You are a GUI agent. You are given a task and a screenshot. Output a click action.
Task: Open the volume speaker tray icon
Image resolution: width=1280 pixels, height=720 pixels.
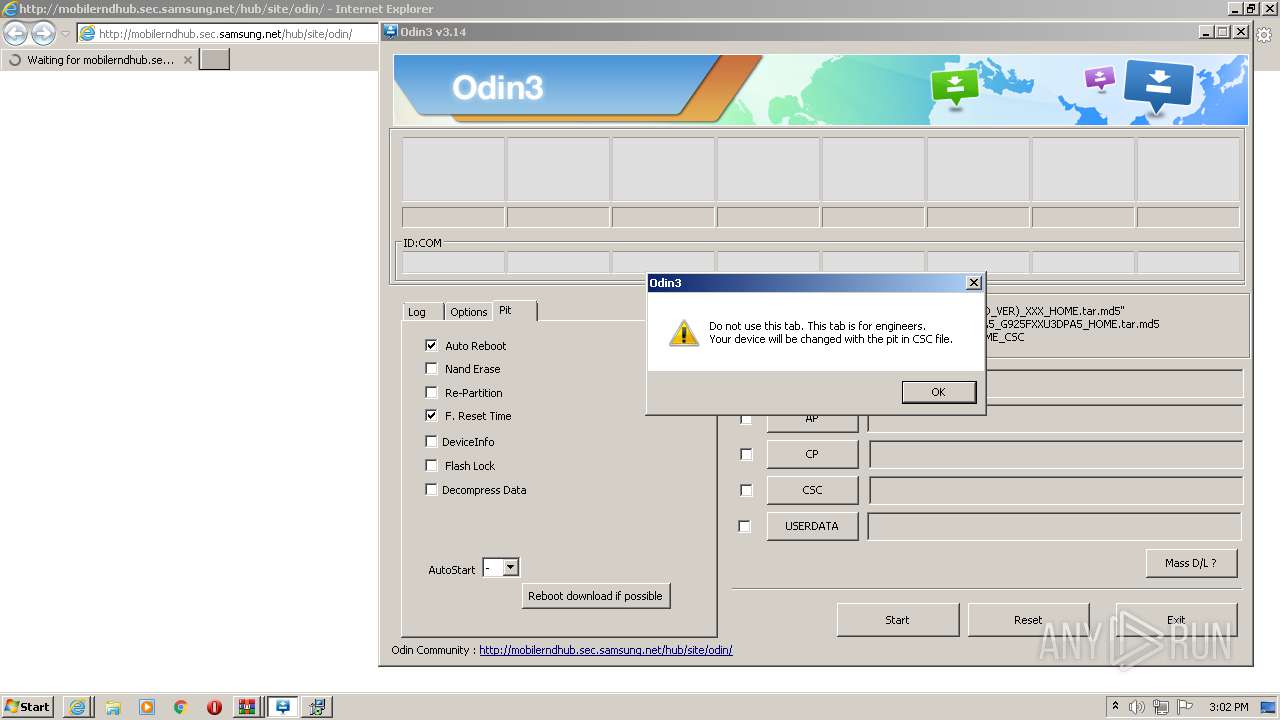coord(1137,707)
